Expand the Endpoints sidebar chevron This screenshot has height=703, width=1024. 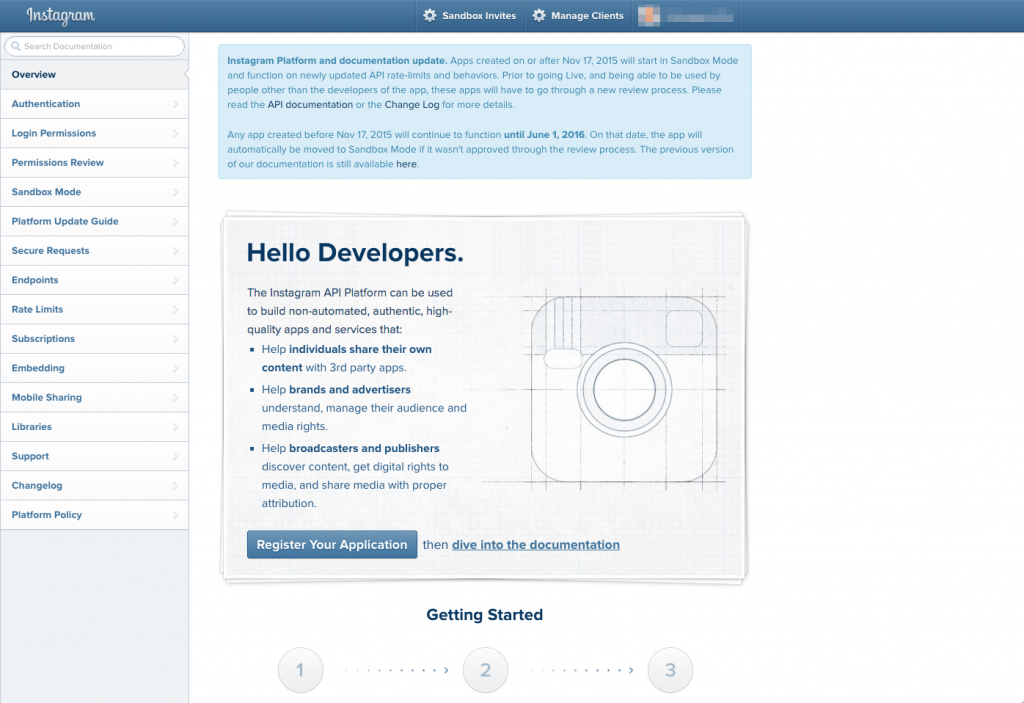[x=175, y=280]
